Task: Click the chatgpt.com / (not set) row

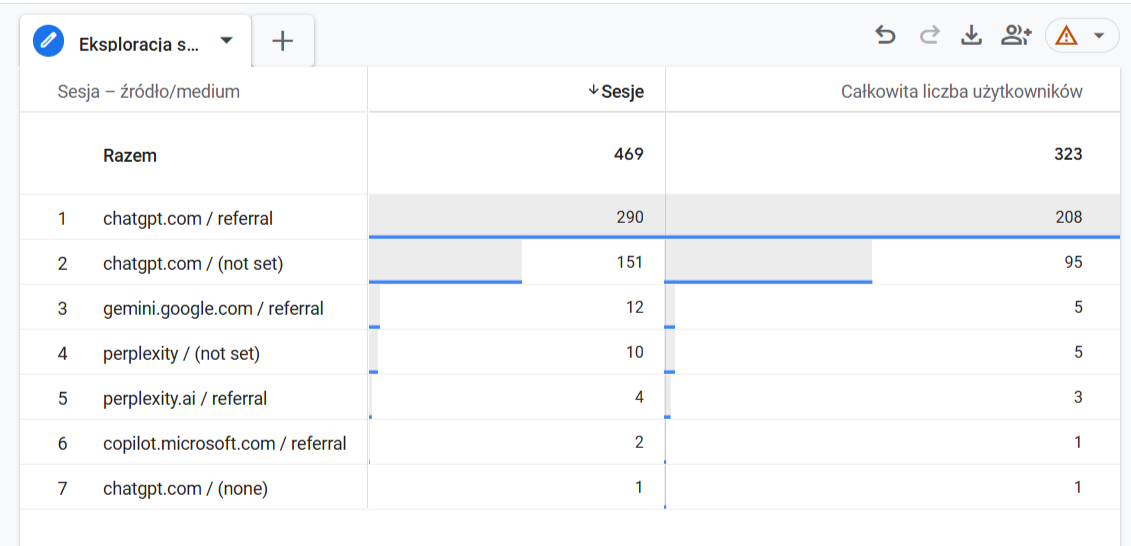Action: (x=193, y=263)
